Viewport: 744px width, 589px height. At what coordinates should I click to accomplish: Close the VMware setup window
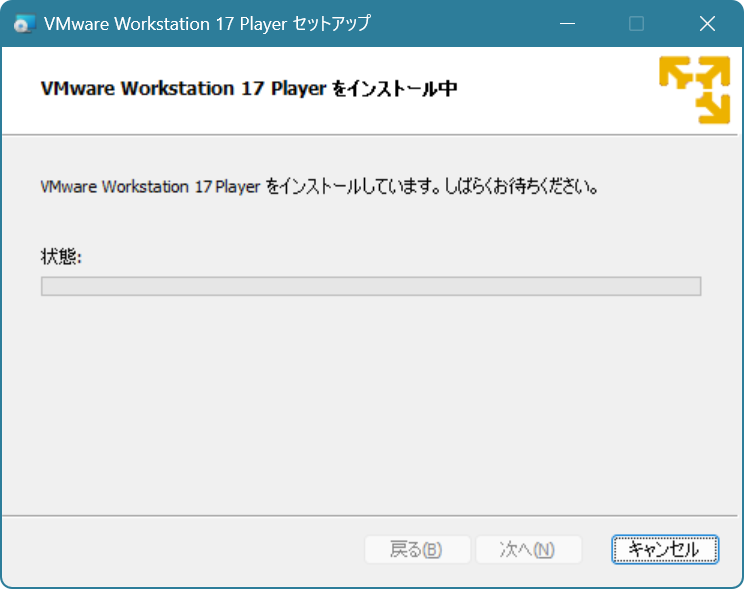[707, 23]
